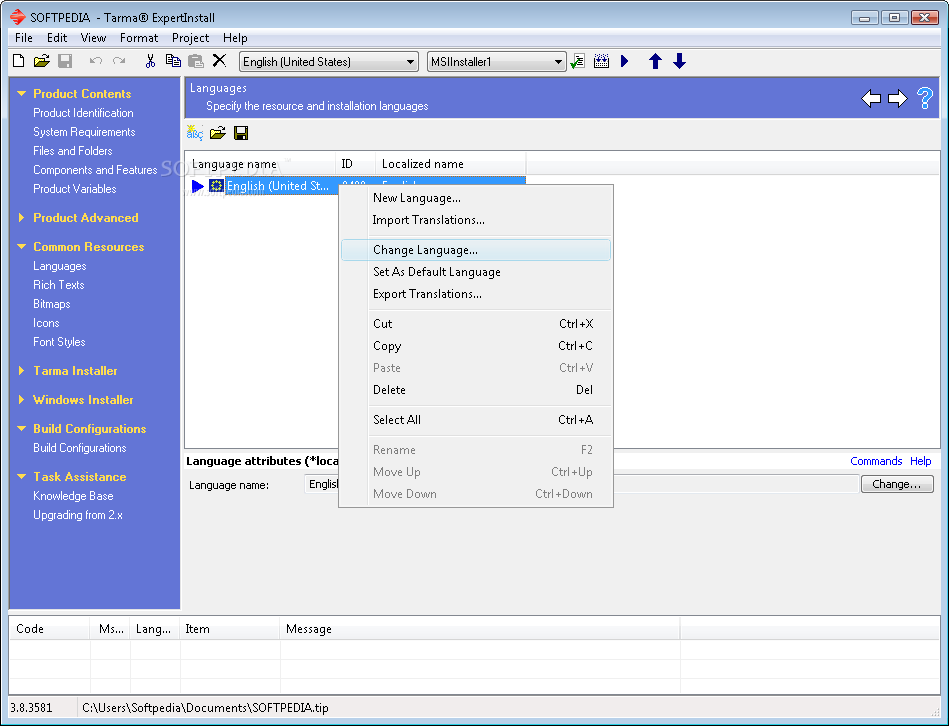Click the Undo arrow icon
The image size is (949, 726).
tap(96, 61)
